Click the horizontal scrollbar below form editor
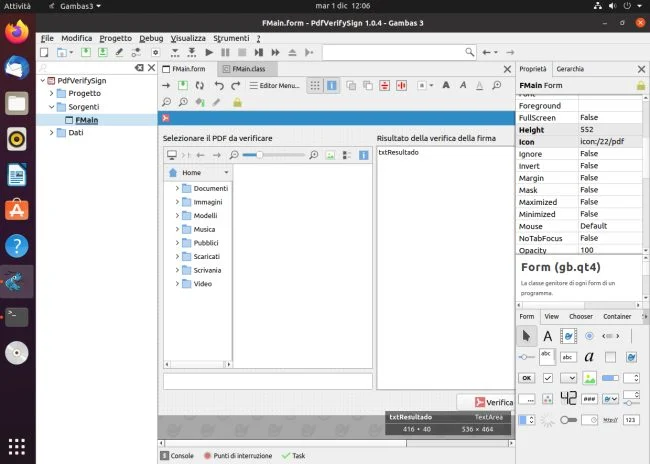The image size is (650, 464). click(x=337, y=443)
